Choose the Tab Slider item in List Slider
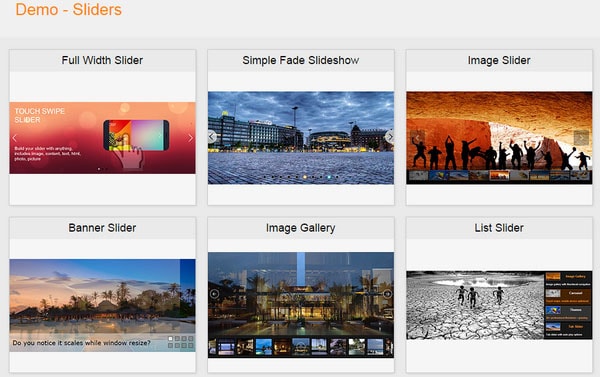600x377 pixels. pos(568,330)
